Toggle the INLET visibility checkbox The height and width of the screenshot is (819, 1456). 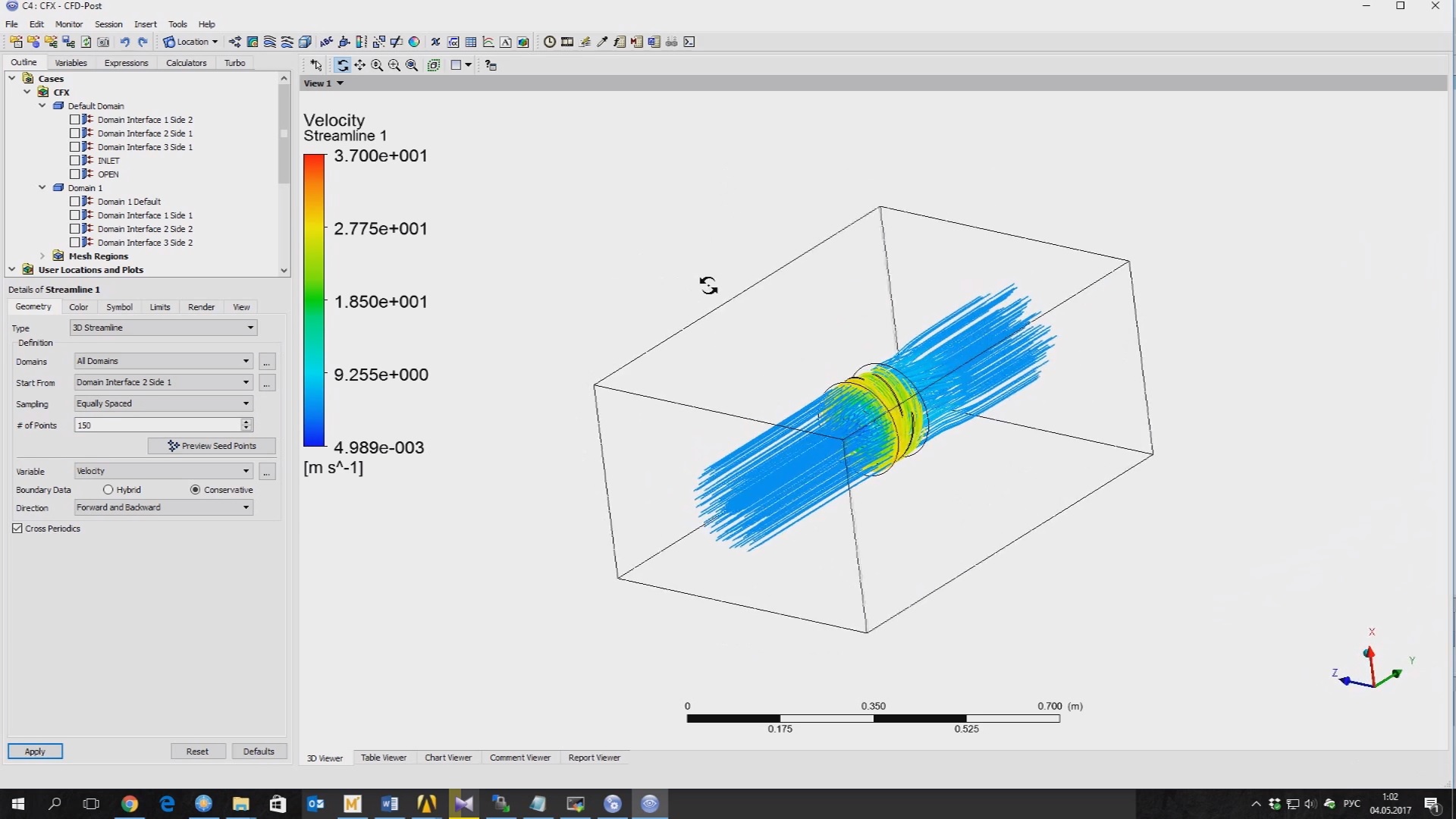coord(74,161)
